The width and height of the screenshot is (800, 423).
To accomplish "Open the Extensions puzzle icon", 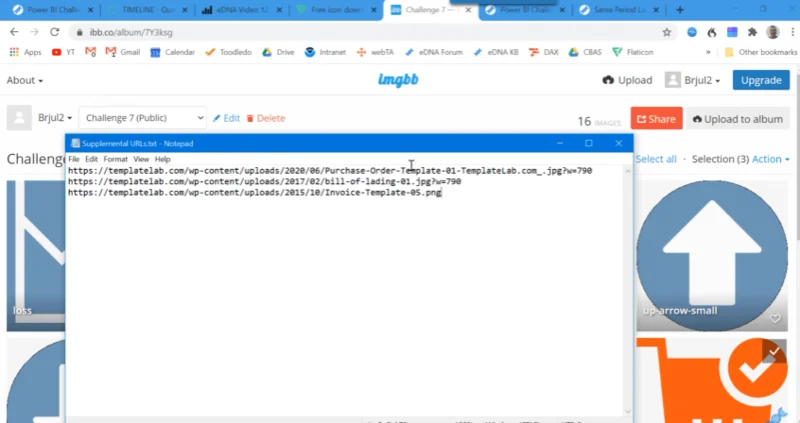I will [752, 32].
